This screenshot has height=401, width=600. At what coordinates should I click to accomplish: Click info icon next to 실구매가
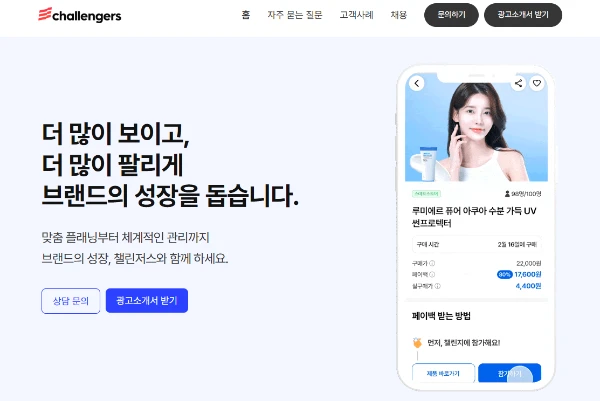coord(437,286)
